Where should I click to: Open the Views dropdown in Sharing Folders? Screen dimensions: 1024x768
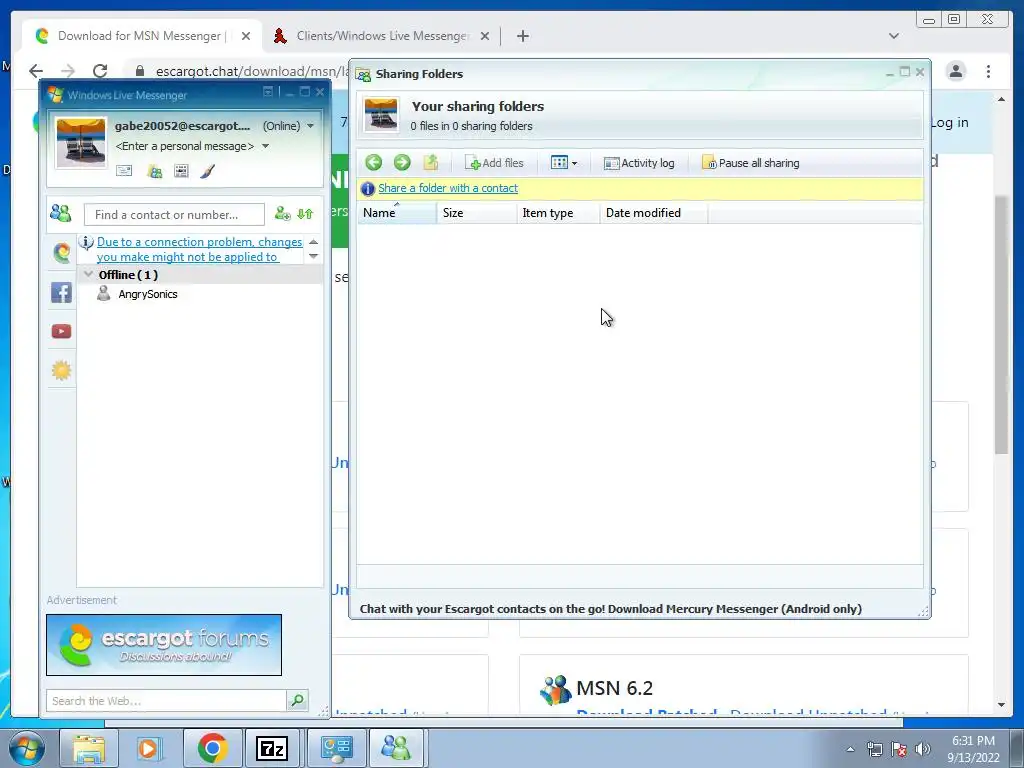coord(564,163)
